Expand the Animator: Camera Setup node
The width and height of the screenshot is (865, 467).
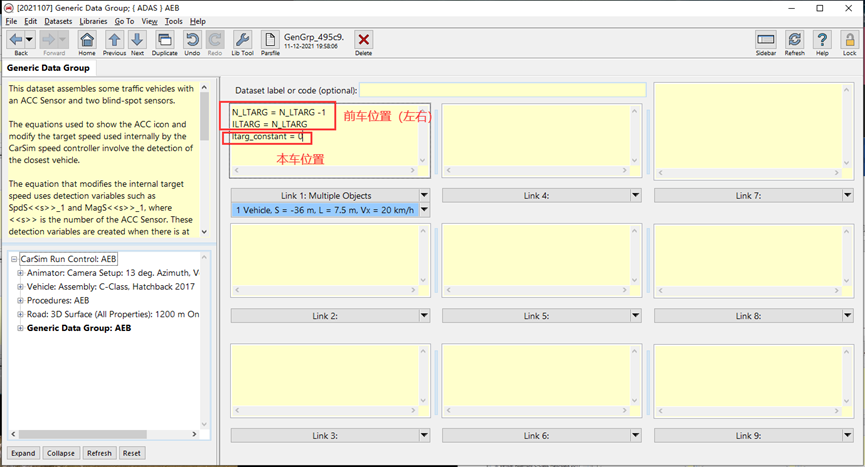pos(20,272)
